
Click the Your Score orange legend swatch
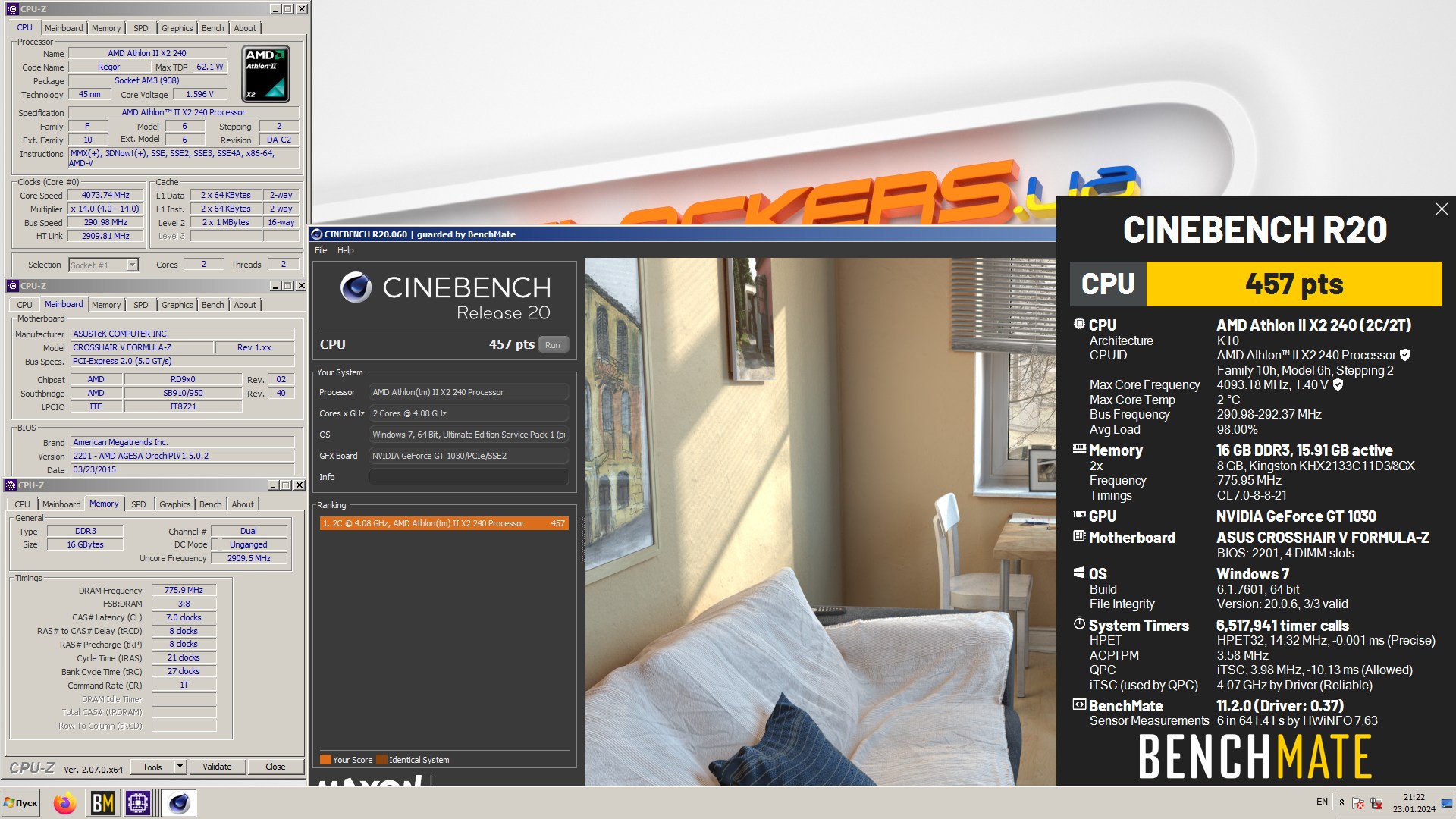tap(325, 760)
